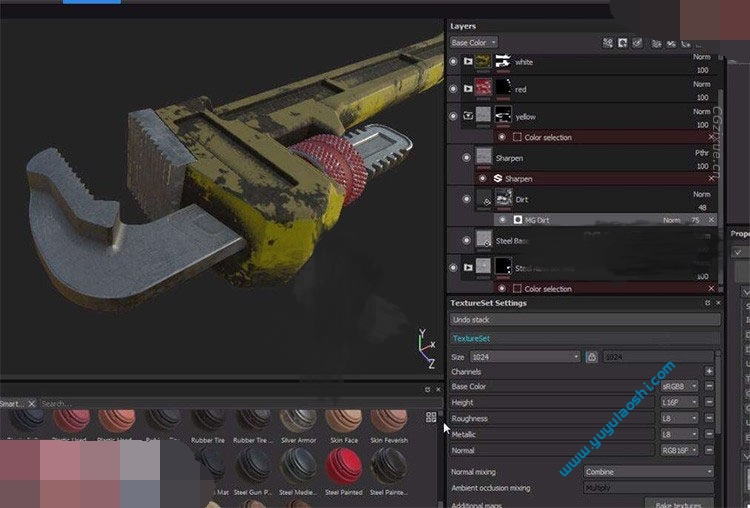Remove the bottom Color selection effect
The image size is (750, 508).
pyautogui.click(x=711, y=288)
